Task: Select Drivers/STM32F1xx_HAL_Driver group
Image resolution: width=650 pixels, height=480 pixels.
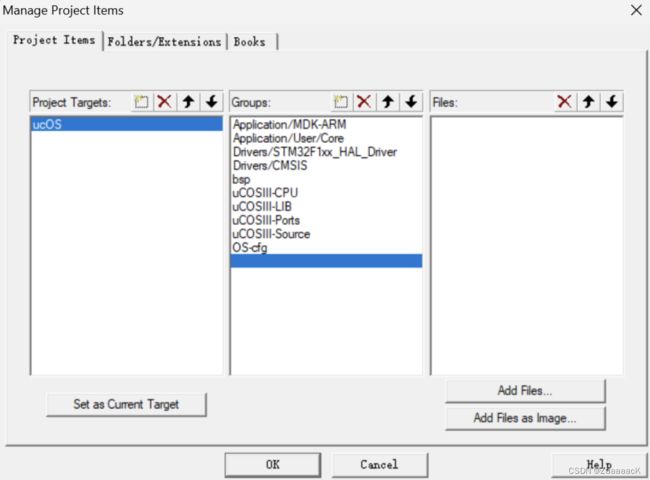Action: coord(326,152)
